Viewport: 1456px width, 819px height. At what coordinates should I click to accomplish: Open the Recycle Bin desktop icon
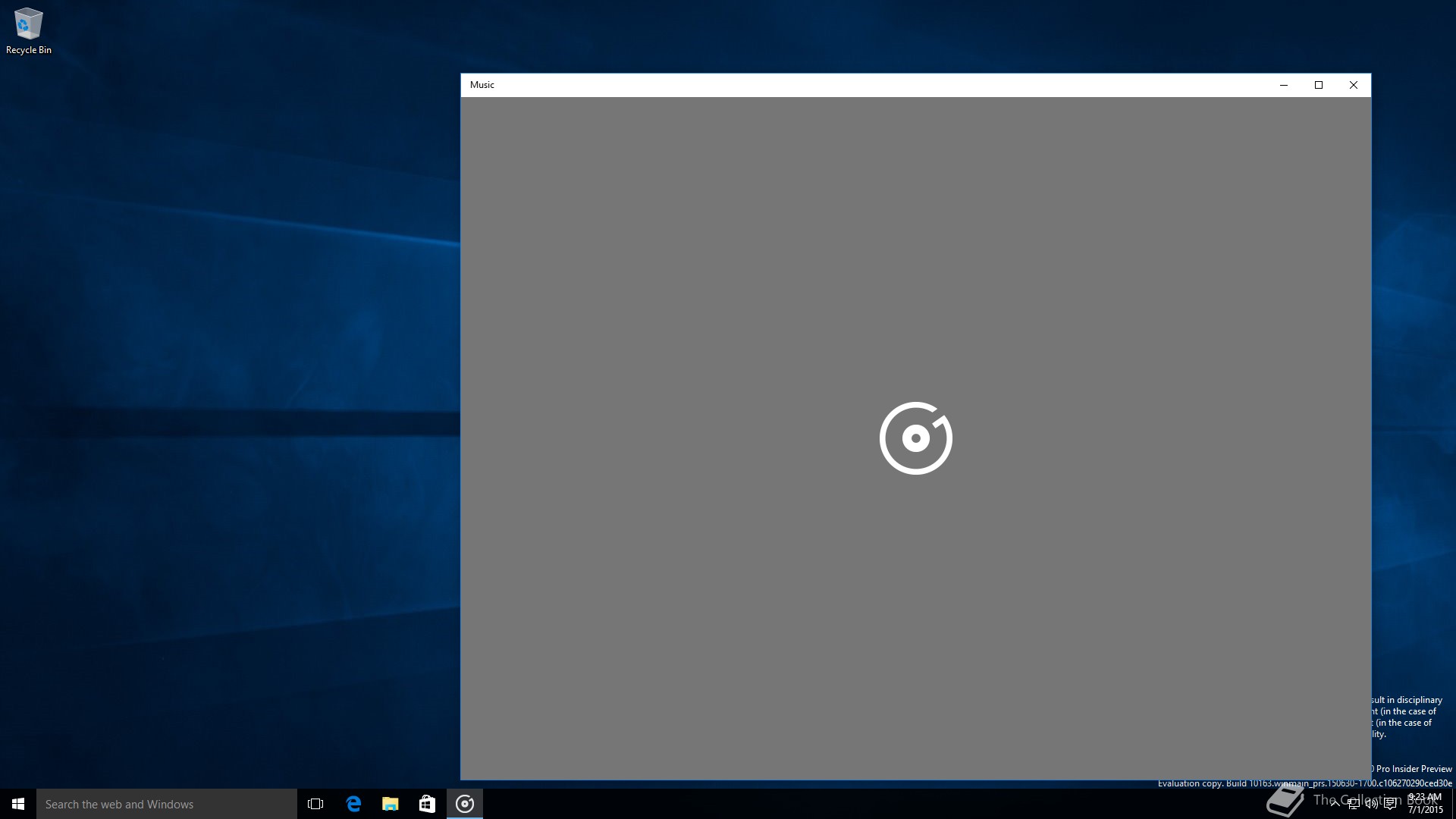tap(28, 31)
